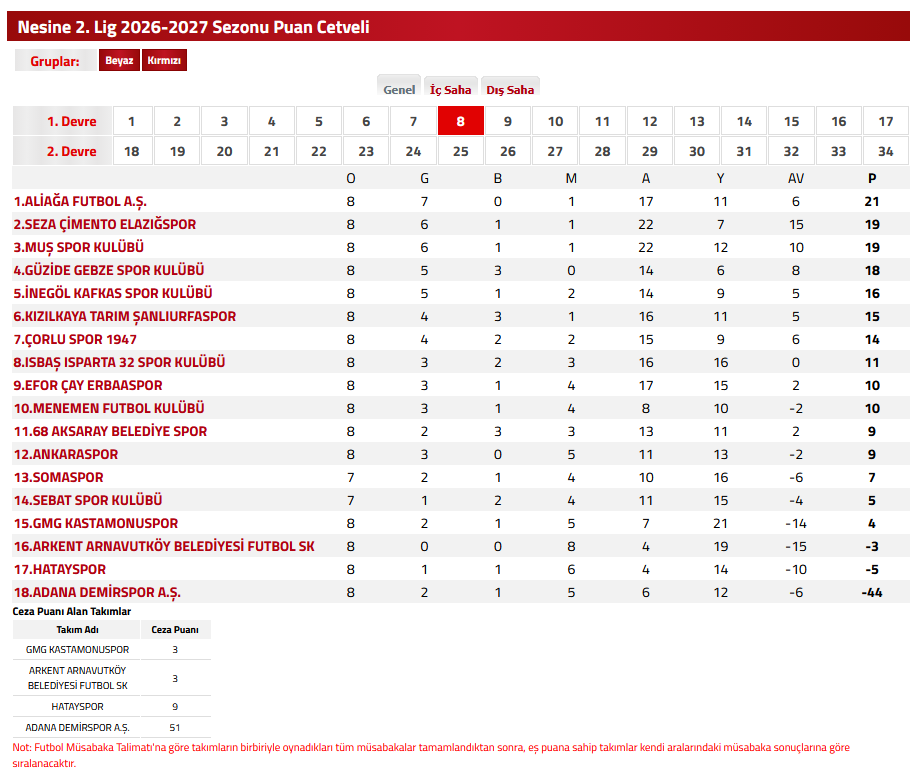Open 68 AKSARAY BELEDİYE SPOR link
Viewport: 911px width, 778px height.
pyautogui.click(x=110, y=431)
